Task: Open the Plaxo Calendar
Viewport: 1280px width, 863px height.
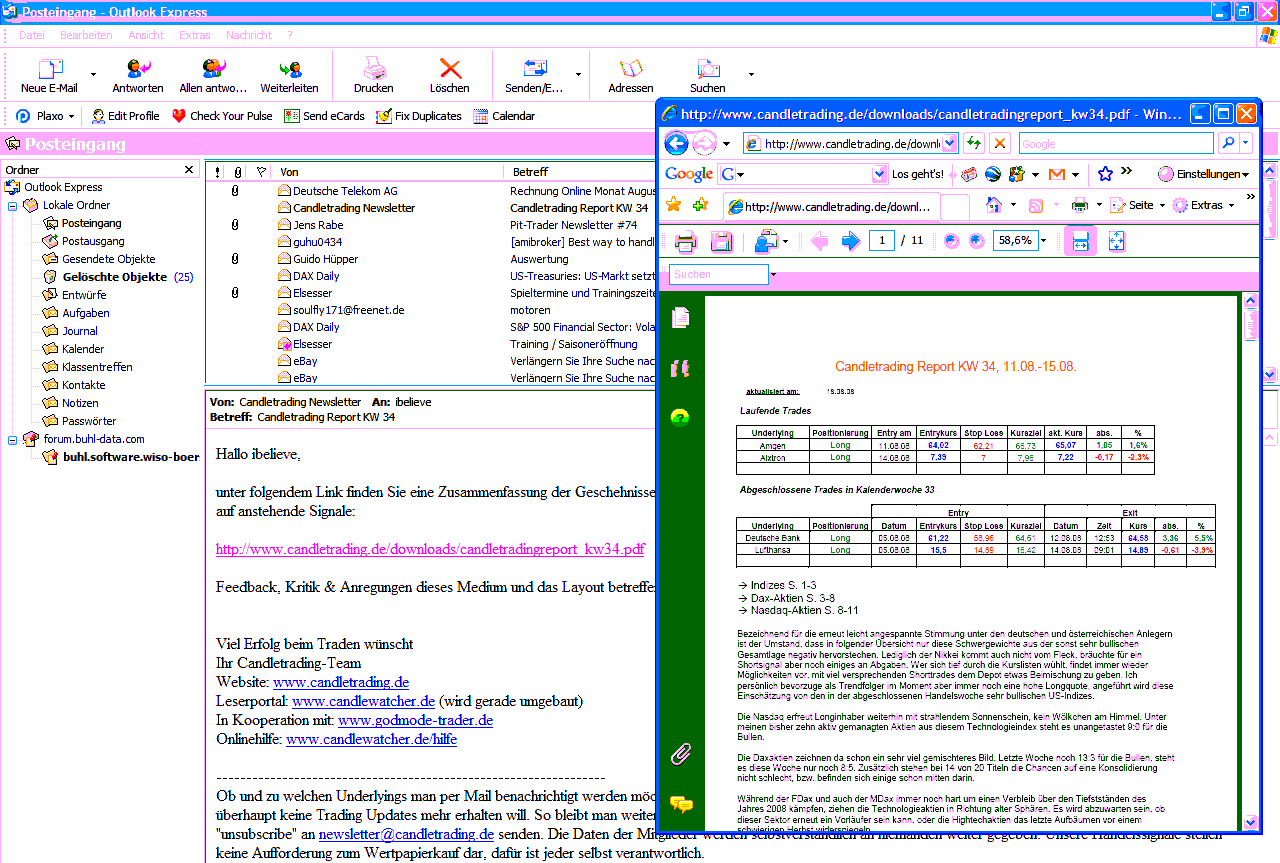Action: (504, 116)
